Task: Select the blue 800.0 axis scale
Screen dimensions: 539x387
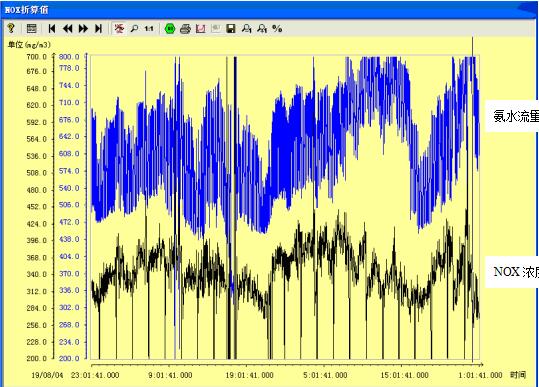Action: 69,57
